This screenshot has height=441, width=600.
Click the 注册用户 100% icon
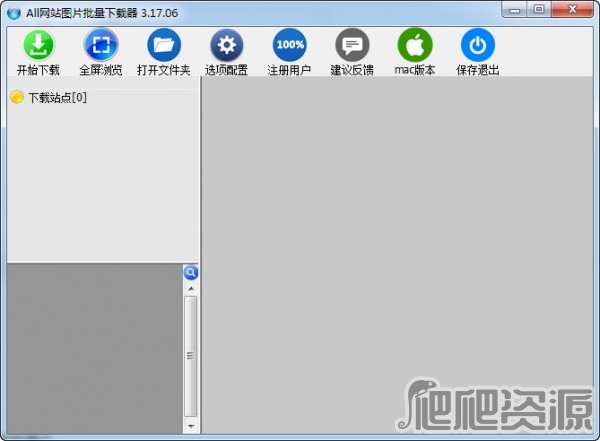point(290,45)
